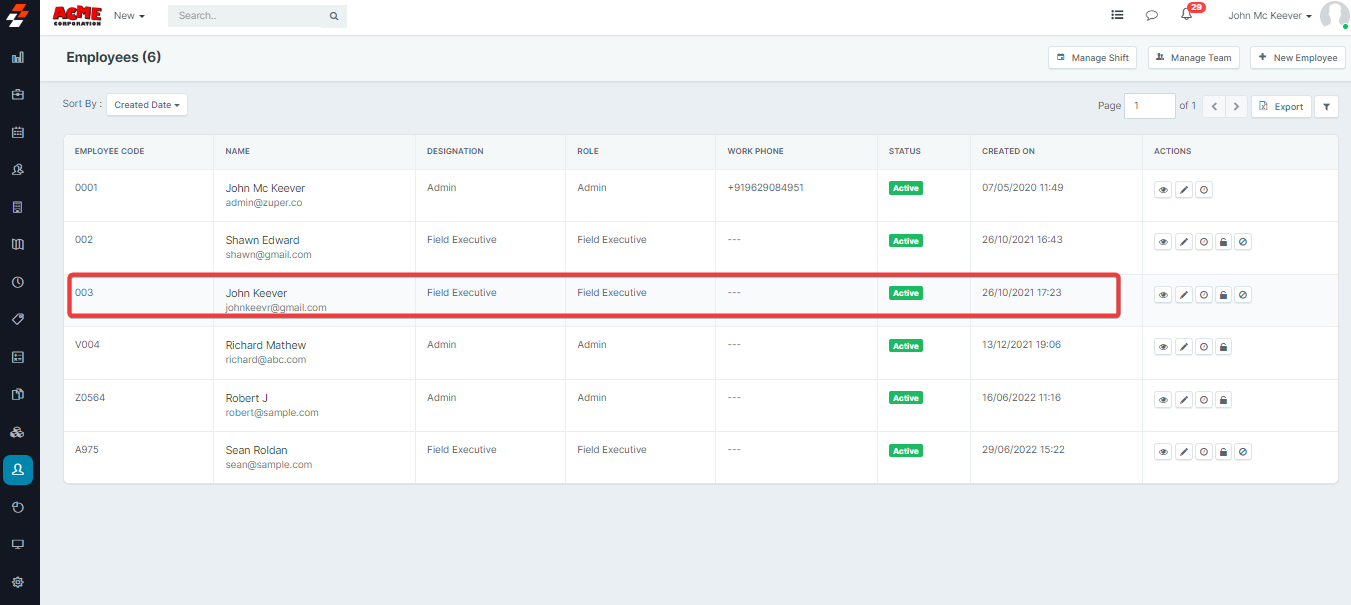1351x605 pixels.
Task: Open the notifications bell icon
Action: tap(1186, 16)
